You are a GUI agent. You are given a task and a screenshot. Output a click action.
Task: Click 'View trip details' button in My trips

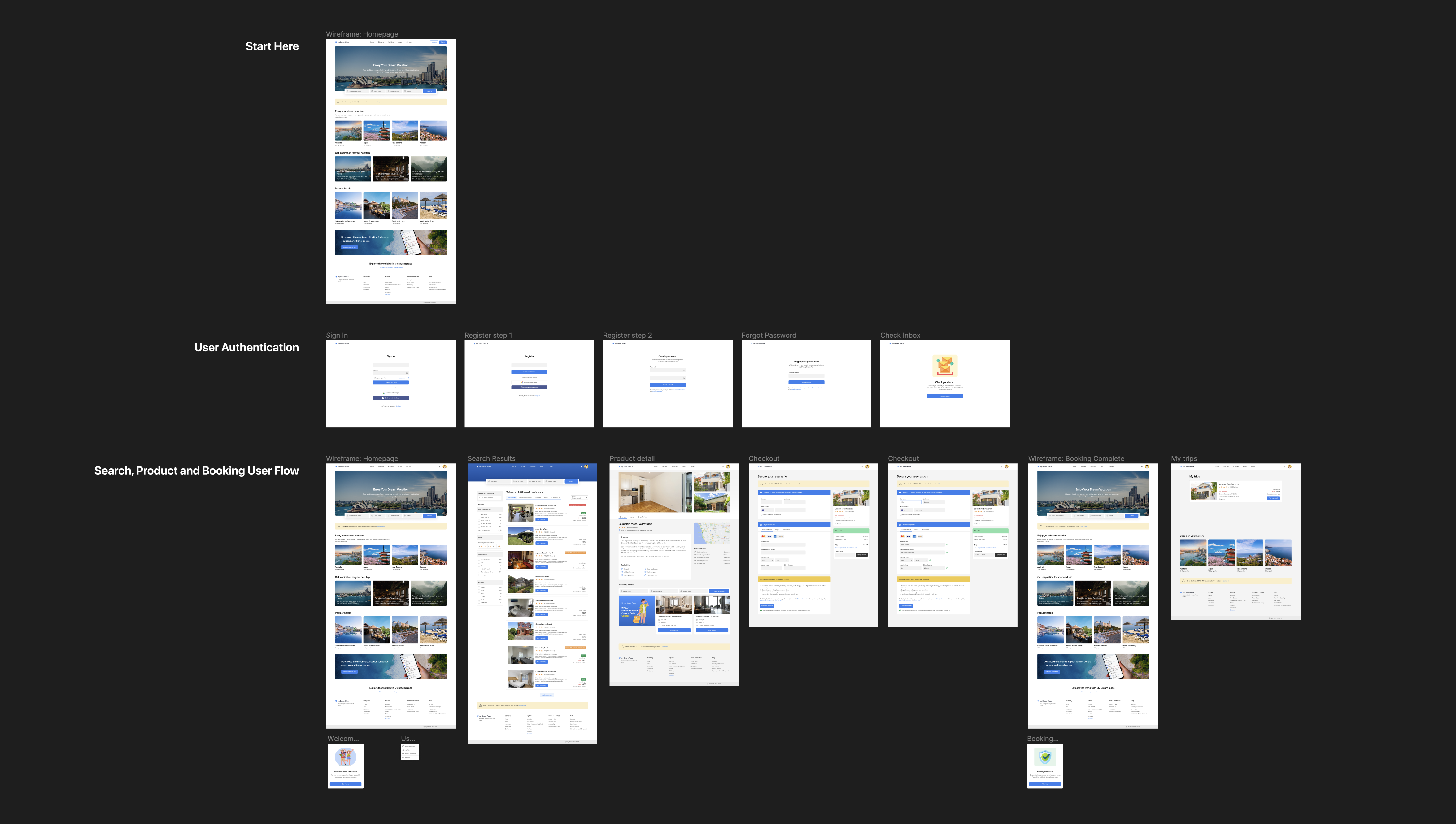(x=1273, y=498)
